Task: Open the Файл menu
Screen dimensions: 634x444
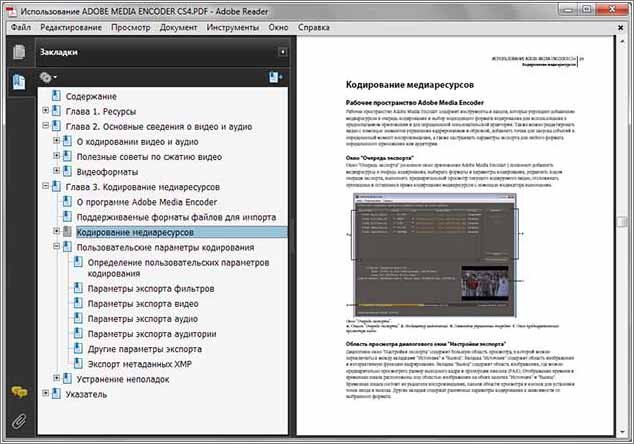Action: point(21,27)
